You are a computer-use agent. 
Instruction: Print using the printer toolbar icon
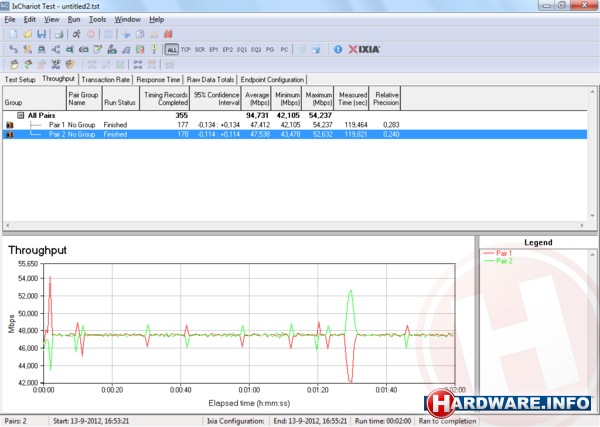[x=59, y=34]
